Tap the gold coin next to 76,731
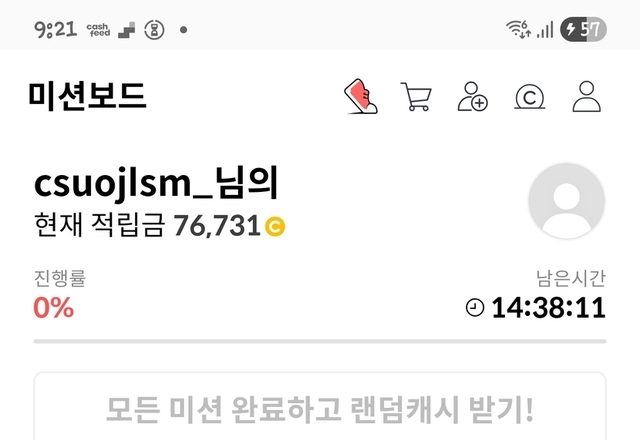Image resolution: width=640 pixels, height=440 pixels. pos(275,226)
